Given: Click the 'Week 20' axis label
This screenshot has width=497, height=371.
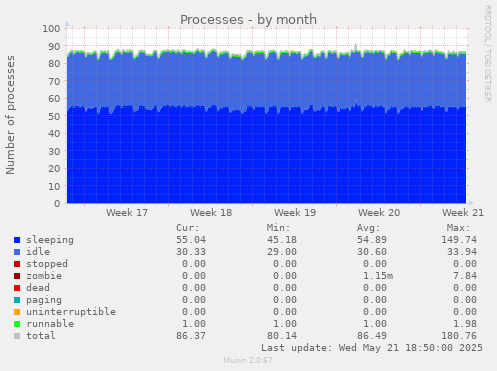Looking at the screenshot, I should [x=379, y=213].
